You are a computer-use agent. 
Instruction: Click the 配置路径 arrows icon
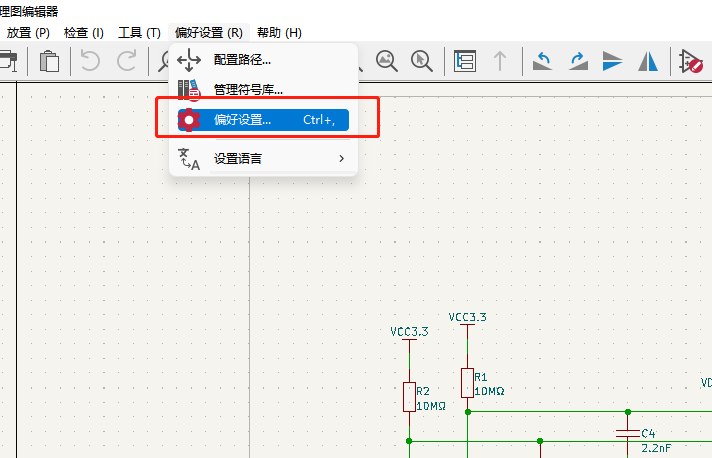click(x=189, y=60)
